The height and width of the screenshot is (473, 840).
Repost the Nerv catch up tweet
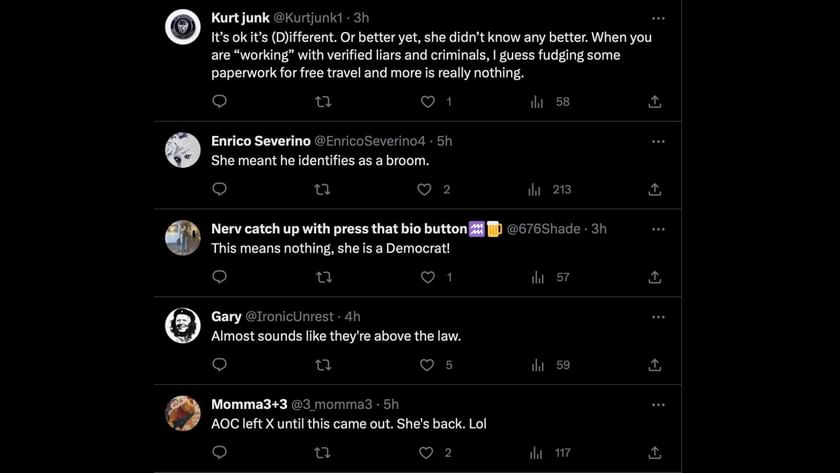[x=323, y=277]
